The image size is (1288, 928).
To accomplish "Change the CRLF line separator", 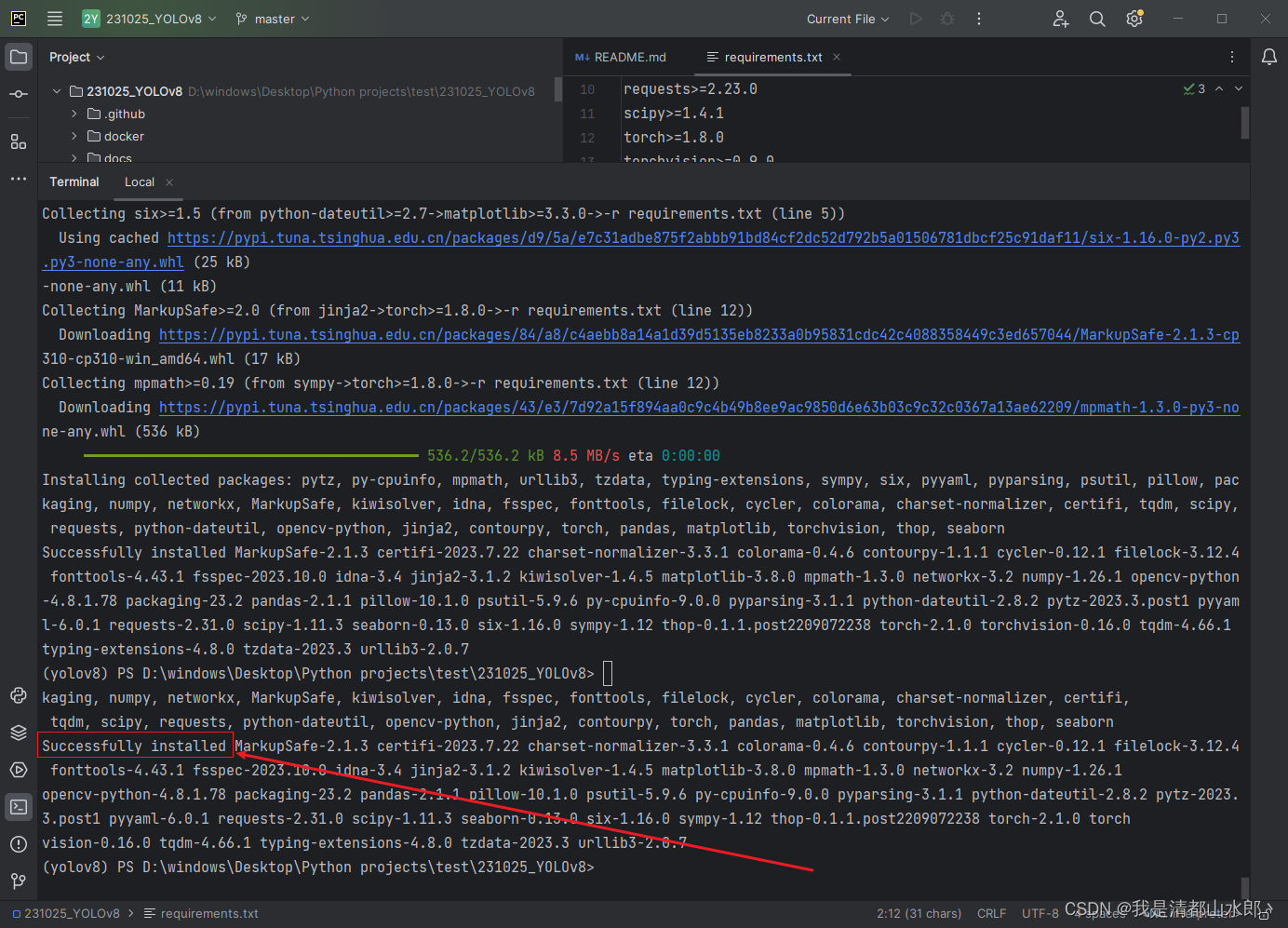I will (x=991, y=913).
